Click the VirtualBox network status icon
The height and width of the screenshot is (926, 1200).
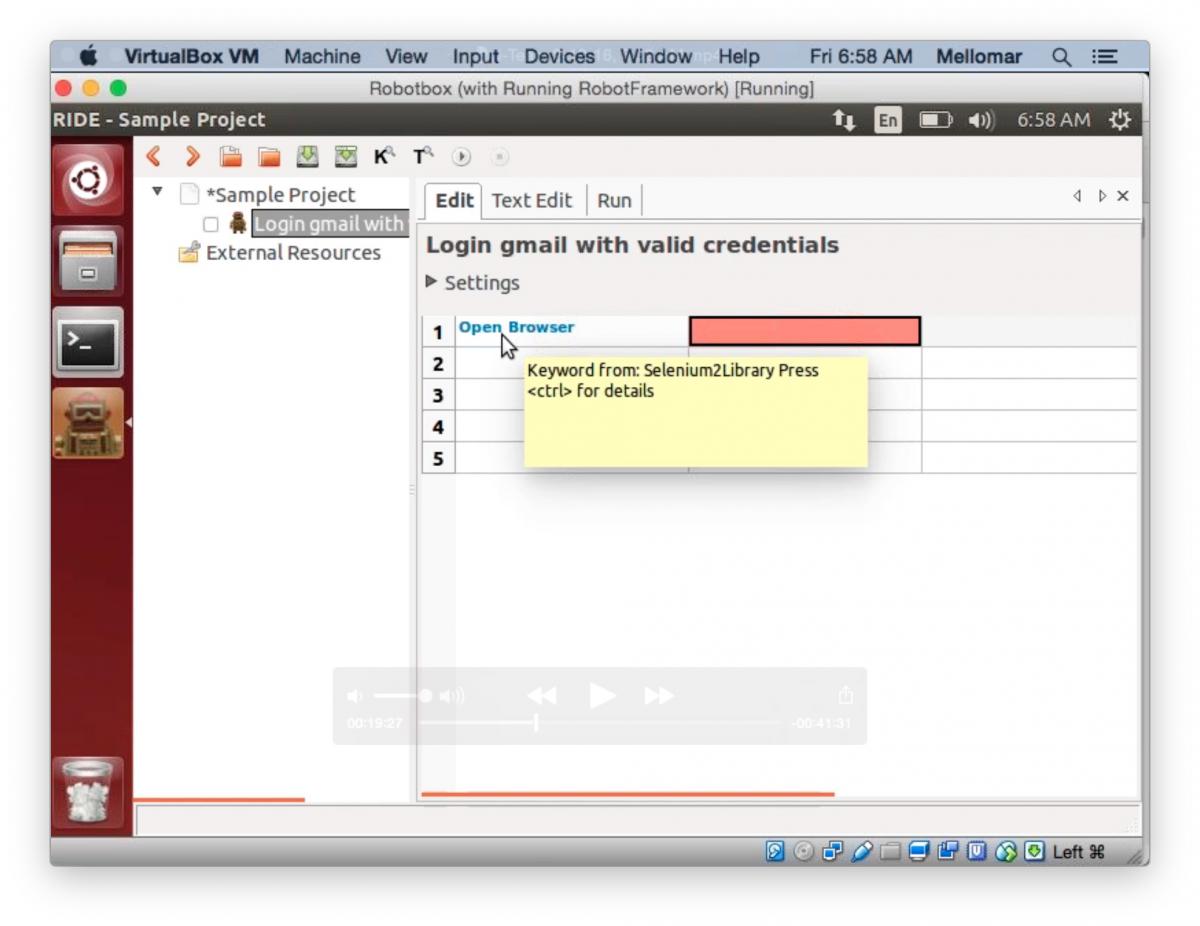coord(833,851)
